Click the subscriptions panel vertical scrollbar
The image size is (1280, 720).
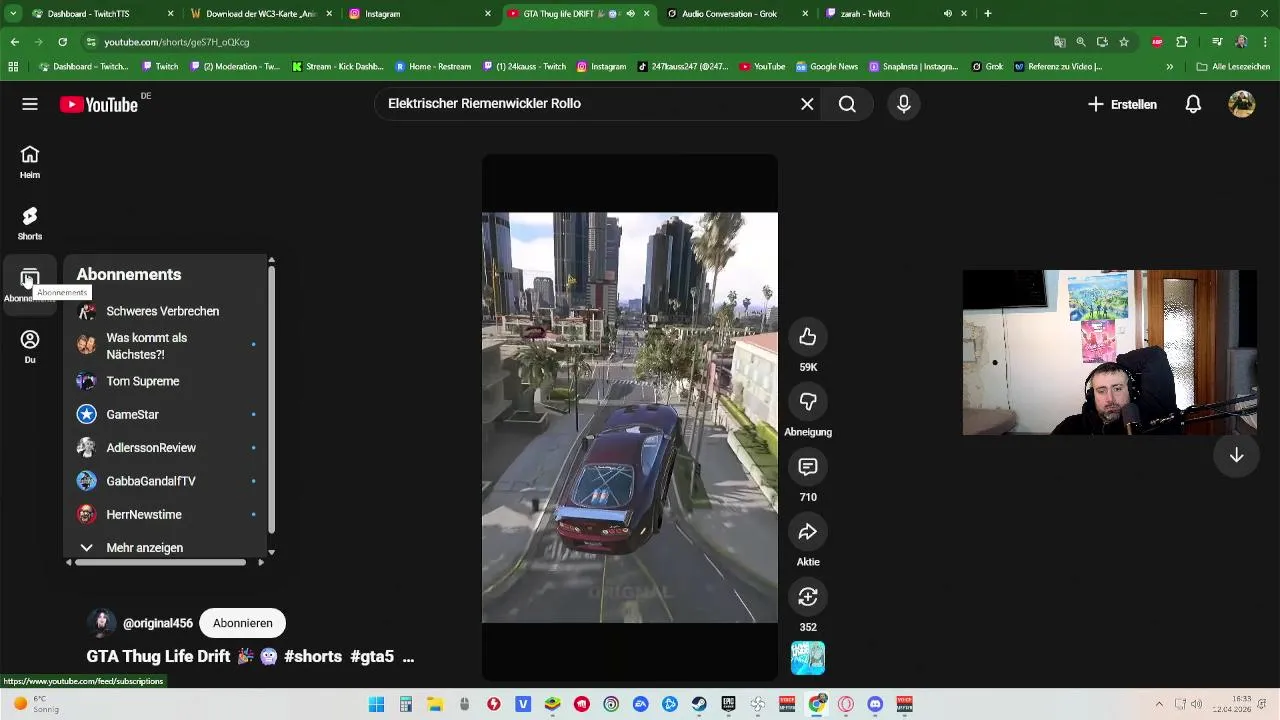coord(271,400)
